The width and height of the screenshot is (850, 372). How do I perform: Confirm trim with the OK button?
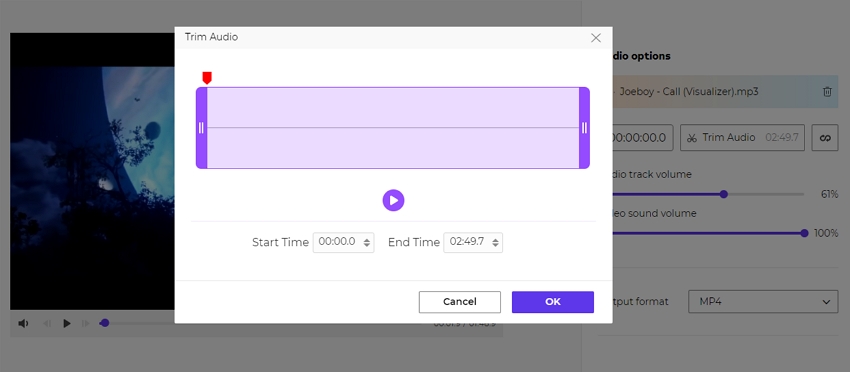point(553,302)
